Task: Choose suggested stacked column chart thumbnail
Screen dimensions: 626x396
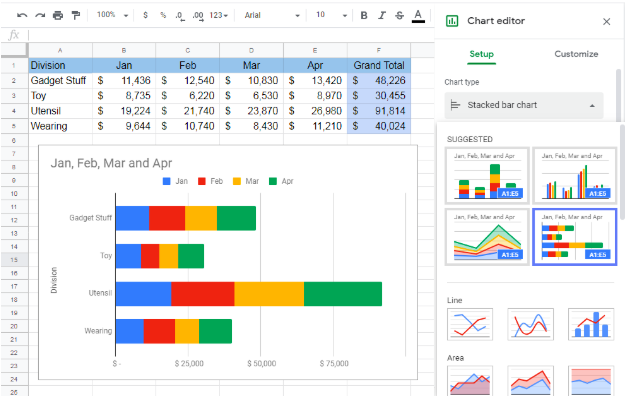Action: tap(487, 176)
